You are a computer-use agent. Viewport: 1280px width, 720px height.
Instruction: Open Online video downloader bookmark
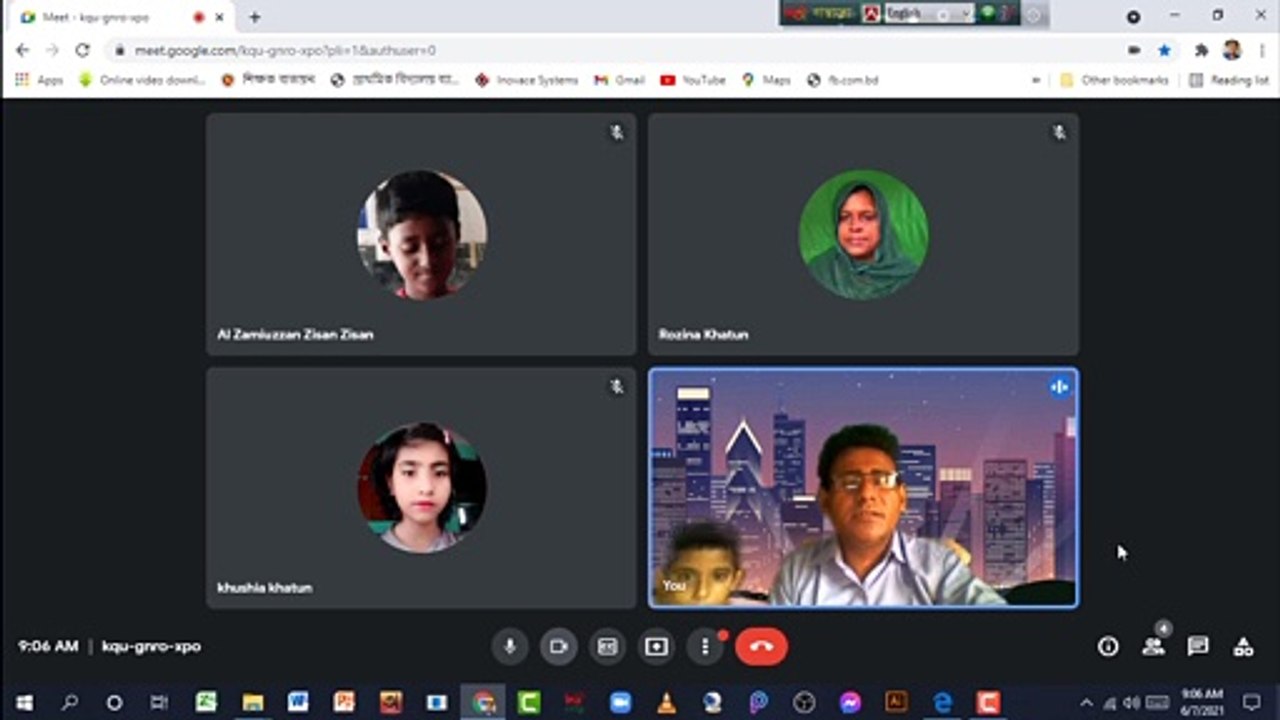click(x=142, y=80)
